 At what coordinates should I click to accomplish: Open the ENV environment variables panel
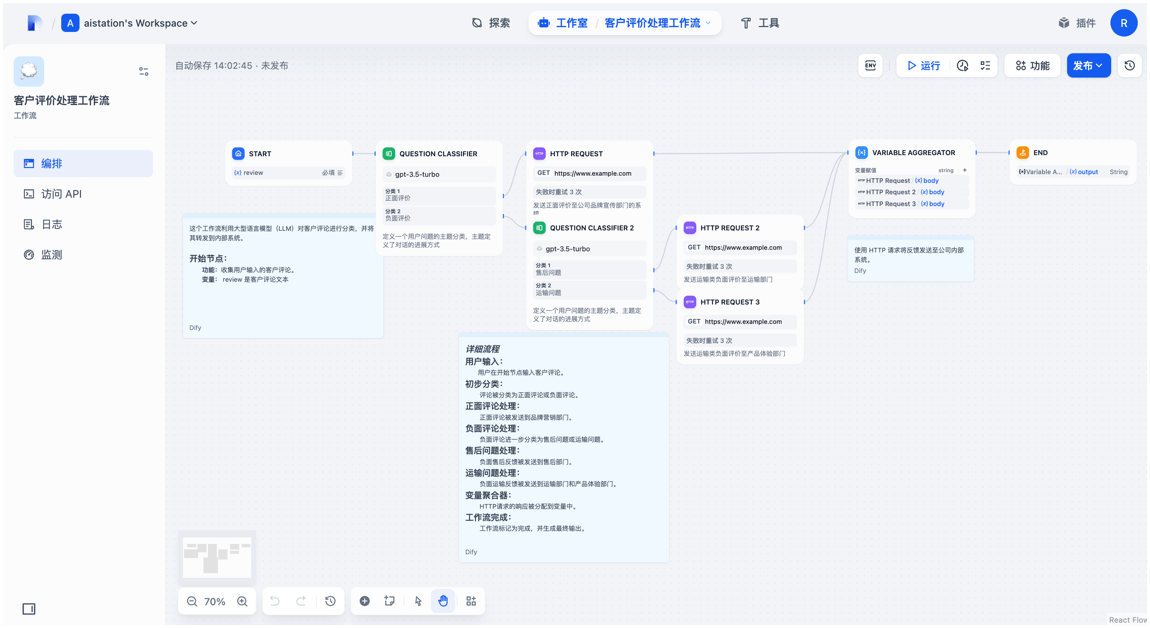coord(870,65)
